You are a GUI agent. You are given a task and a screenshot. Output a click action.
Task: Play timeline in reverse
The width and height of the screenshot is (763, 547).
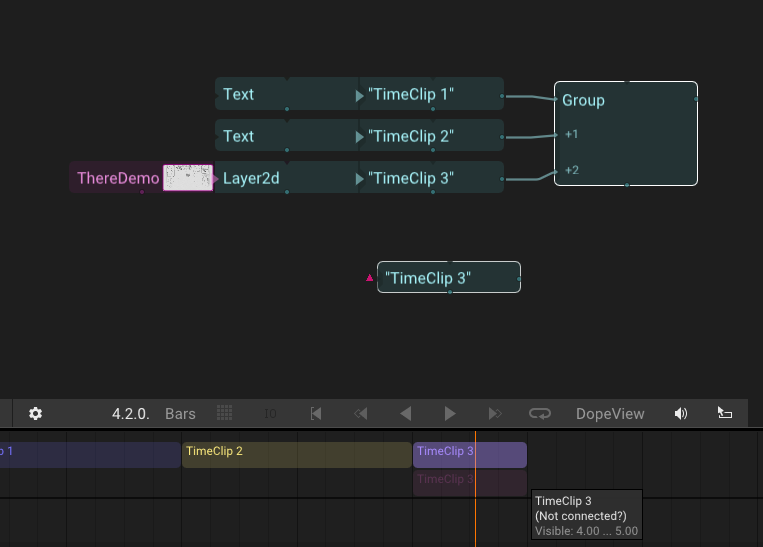click(406, 413)
